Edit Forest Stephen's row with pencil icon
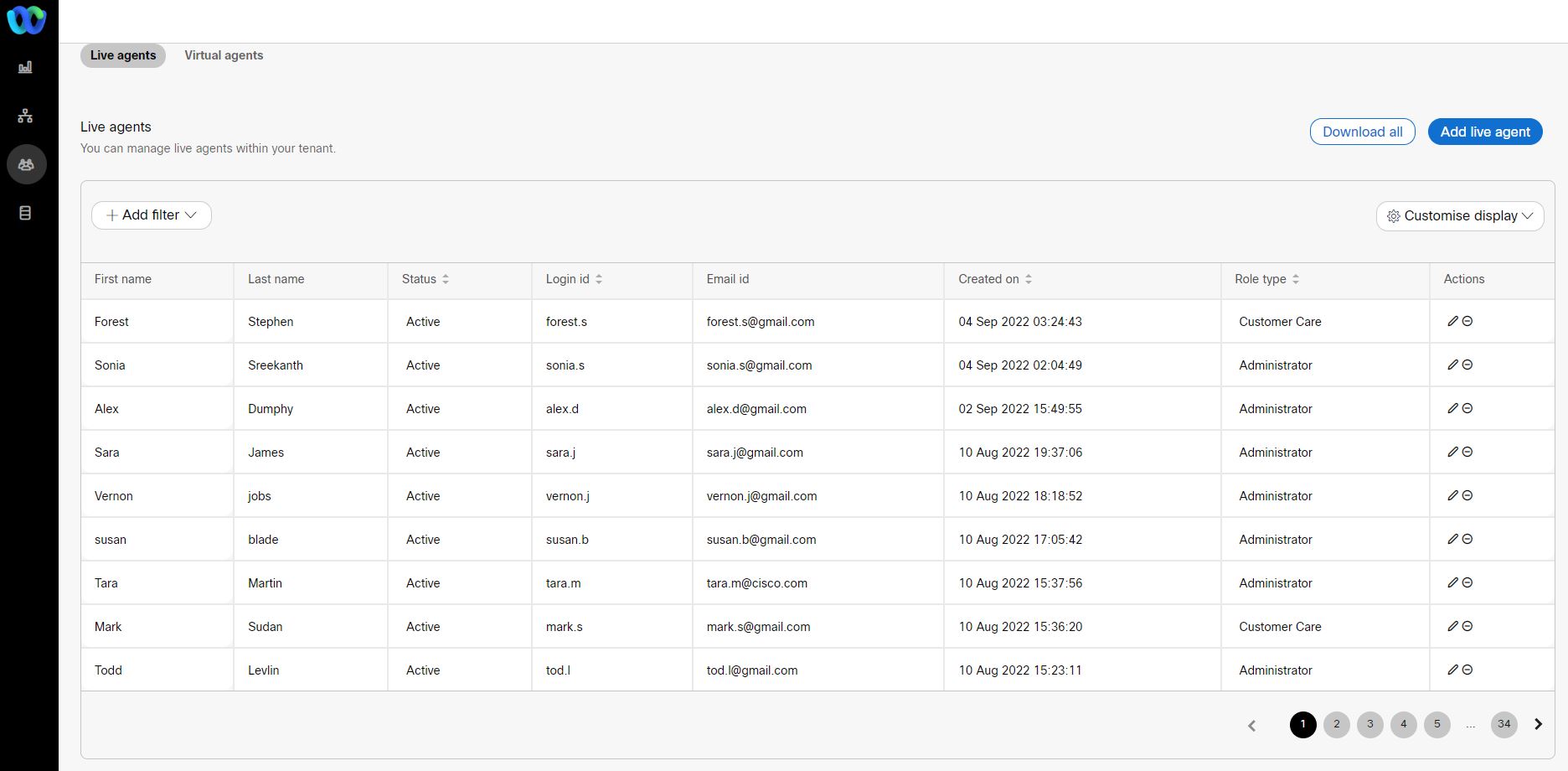Viewport: 1568px width, 771px height. coord(1452,321)
